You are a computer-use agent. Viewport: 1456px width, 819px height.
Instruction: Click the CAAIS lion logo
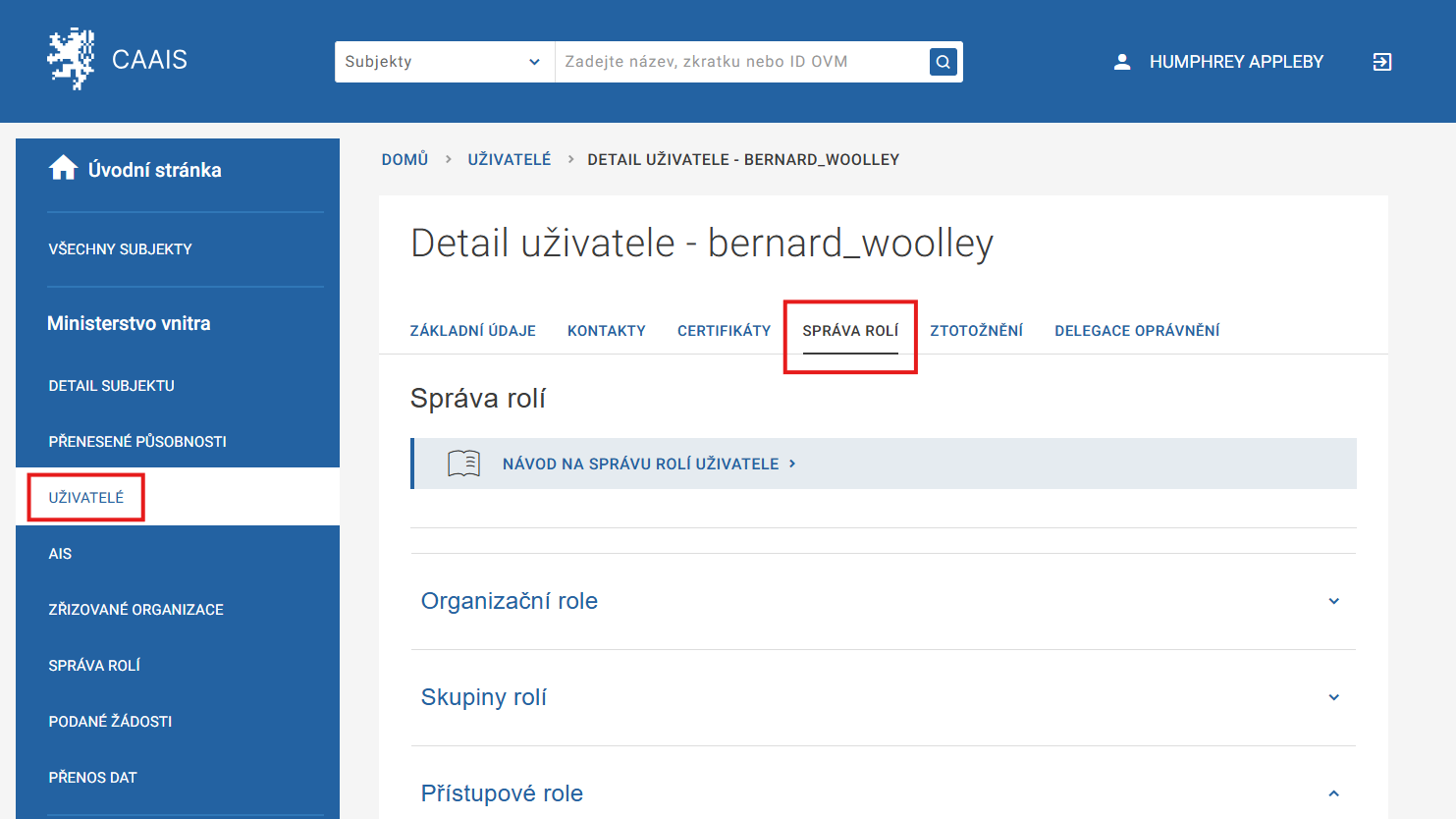[x=71, y=60]
